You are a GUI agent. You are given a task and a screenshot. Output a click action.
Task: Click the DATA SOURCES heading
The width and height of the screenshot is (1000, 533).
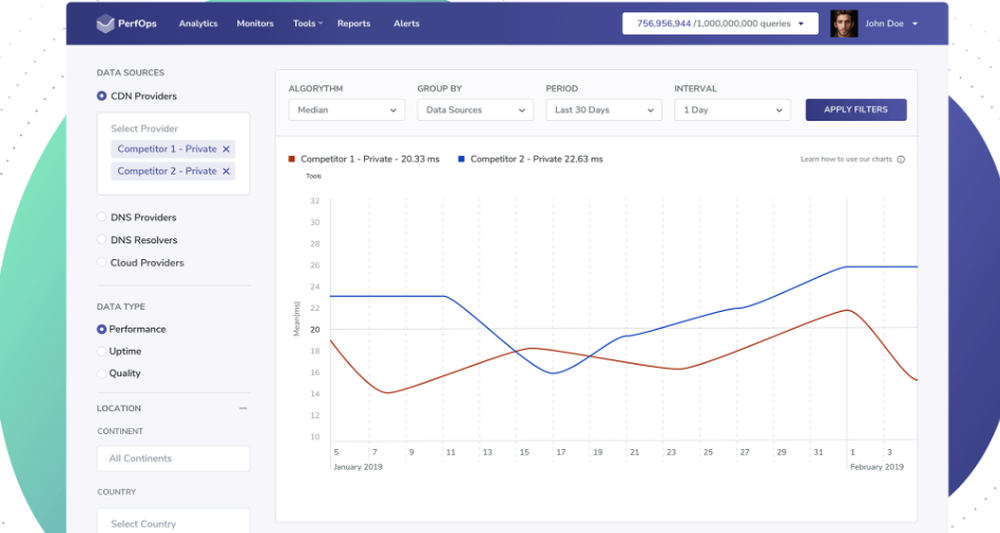131,73
